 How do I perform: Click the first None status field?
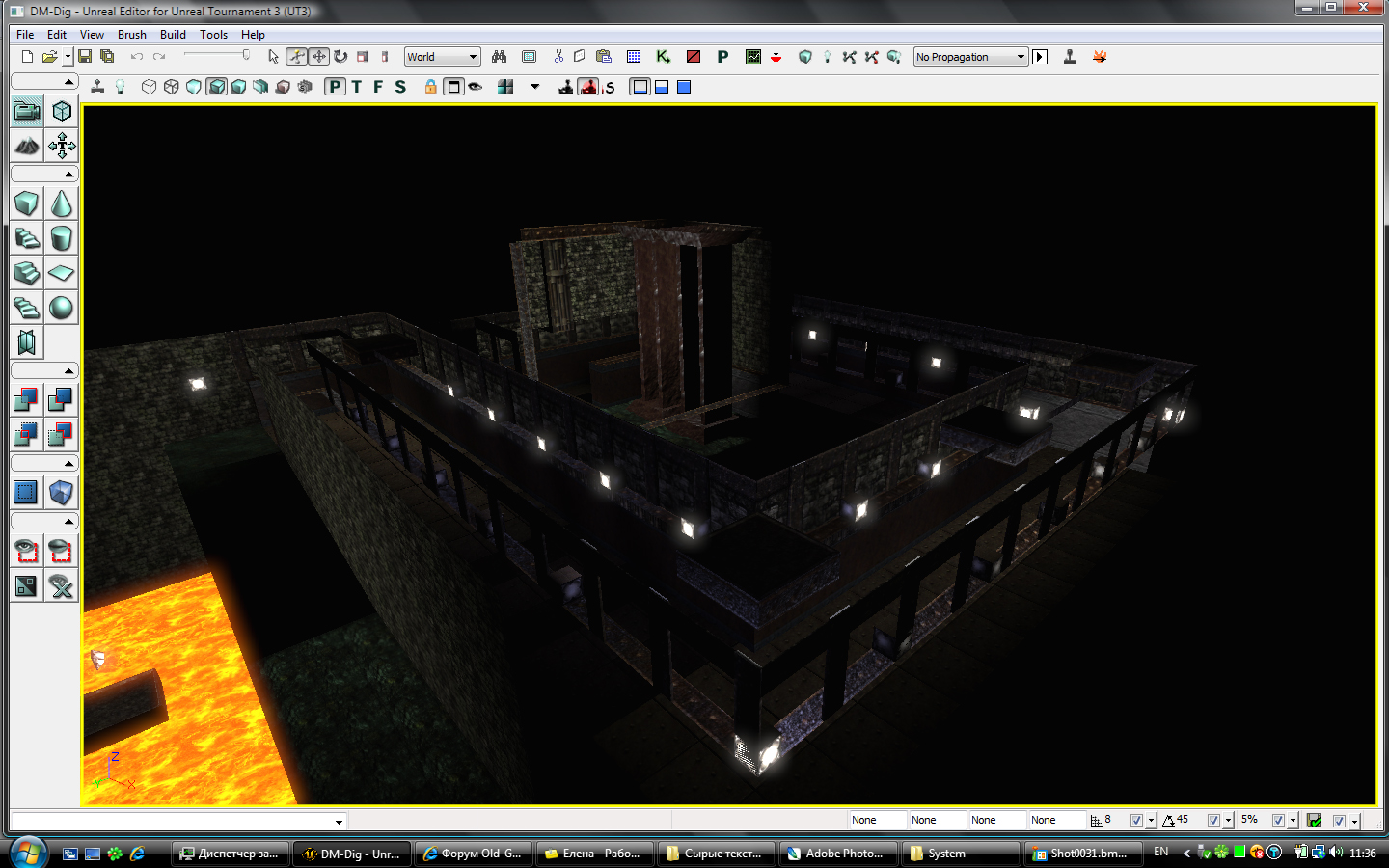[x=876, y=820]
